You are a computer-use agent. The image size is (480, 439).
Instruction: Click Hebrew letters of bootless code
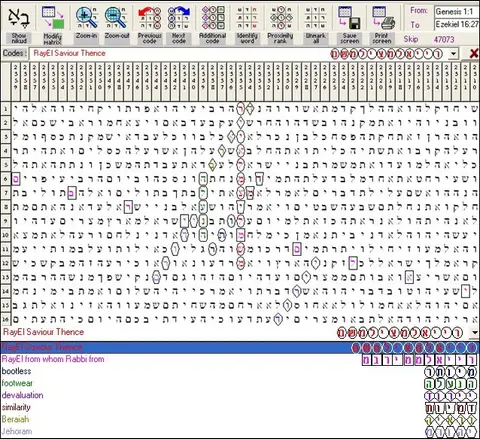[x=451, y=372]
